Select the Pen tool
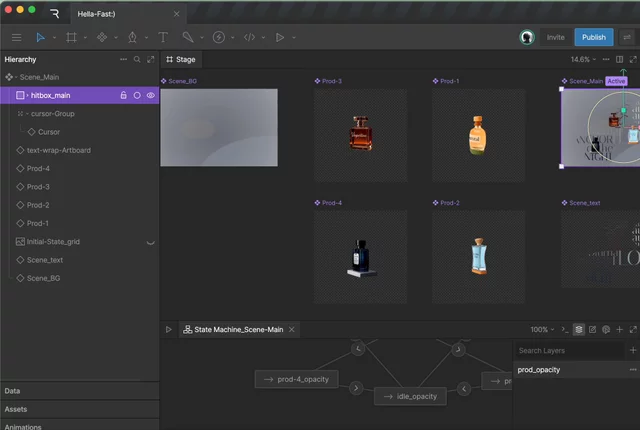 tap(132, 38)
